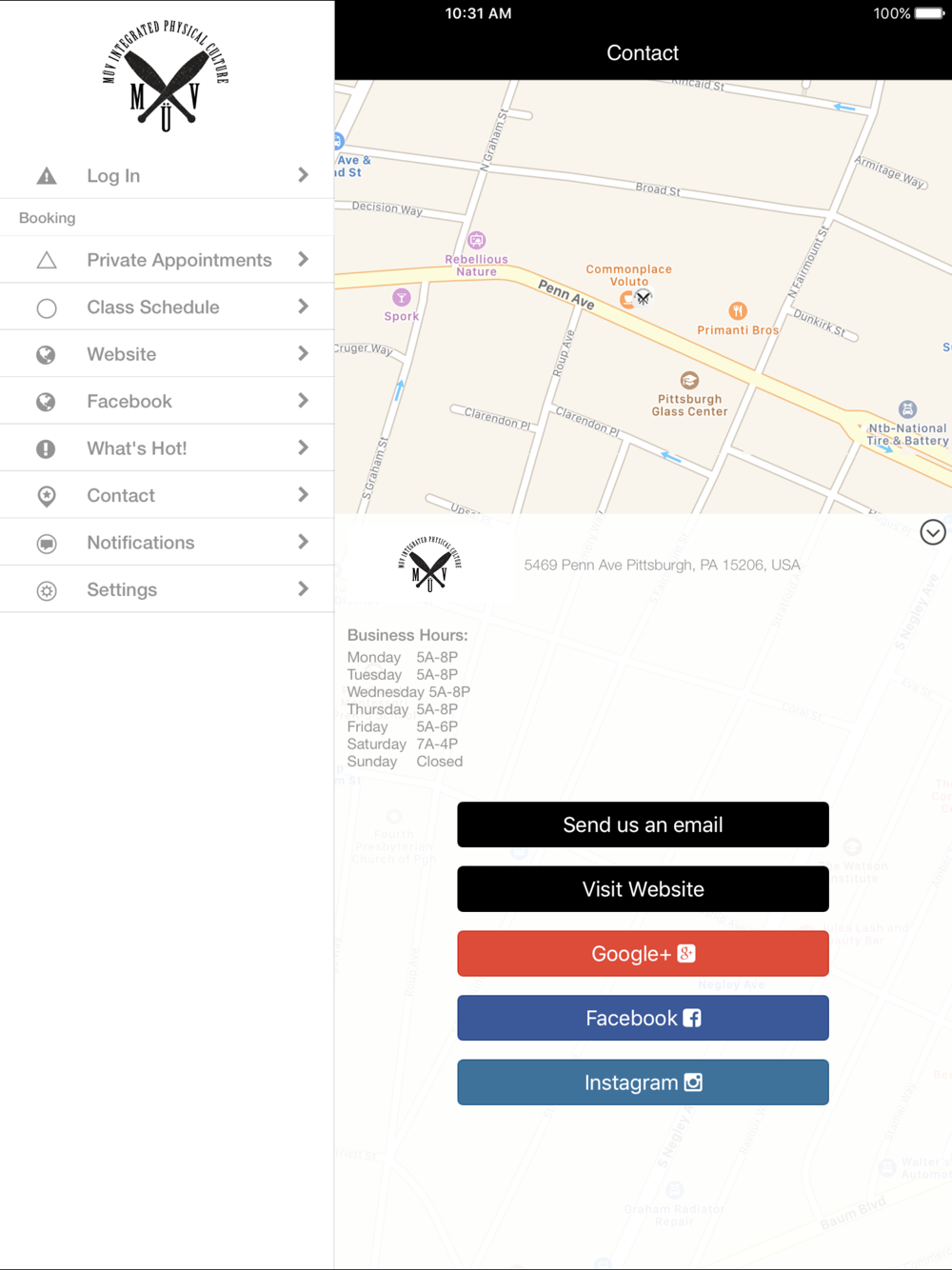Click the globe icon beside Website
This screenshot has height=1270, width=952.
46,355
